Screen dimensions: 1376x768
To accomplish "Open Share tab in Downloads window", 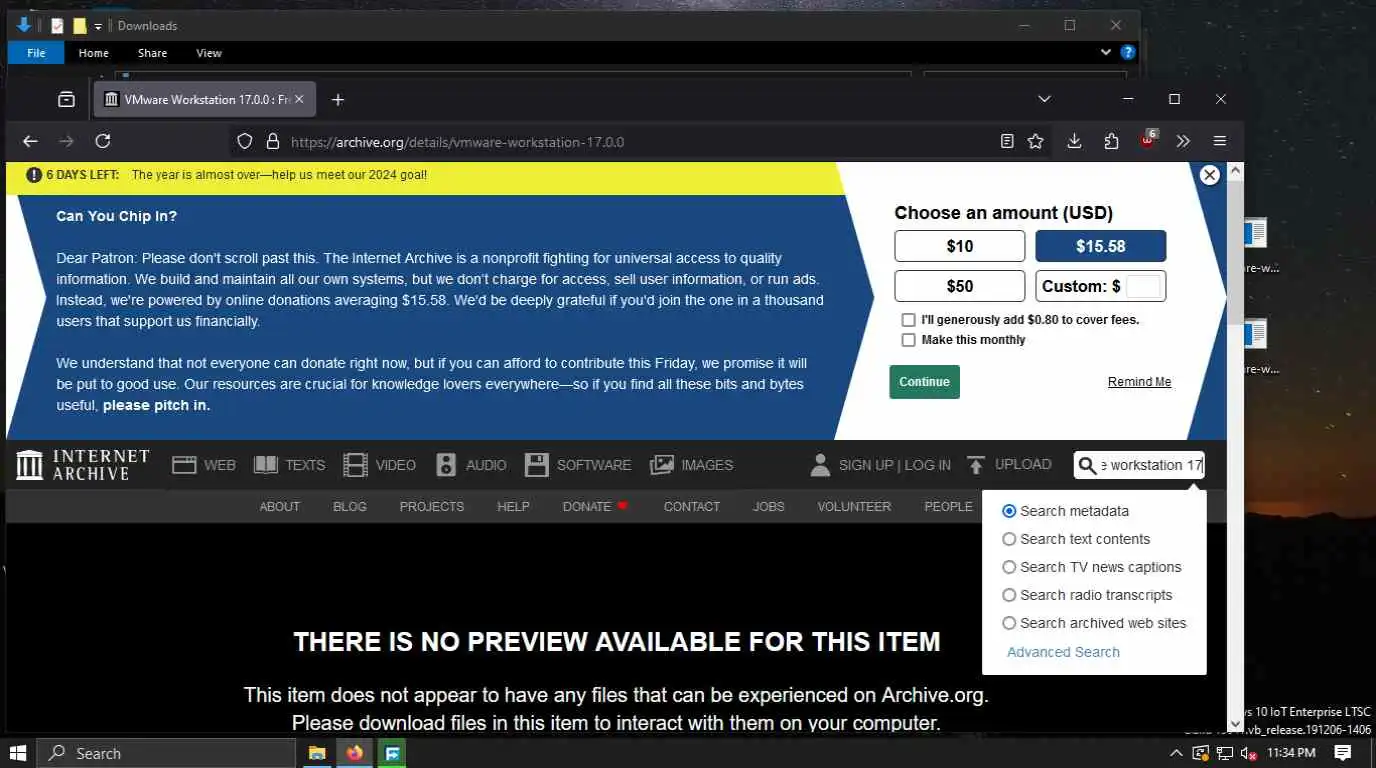I will click(153, 53).
